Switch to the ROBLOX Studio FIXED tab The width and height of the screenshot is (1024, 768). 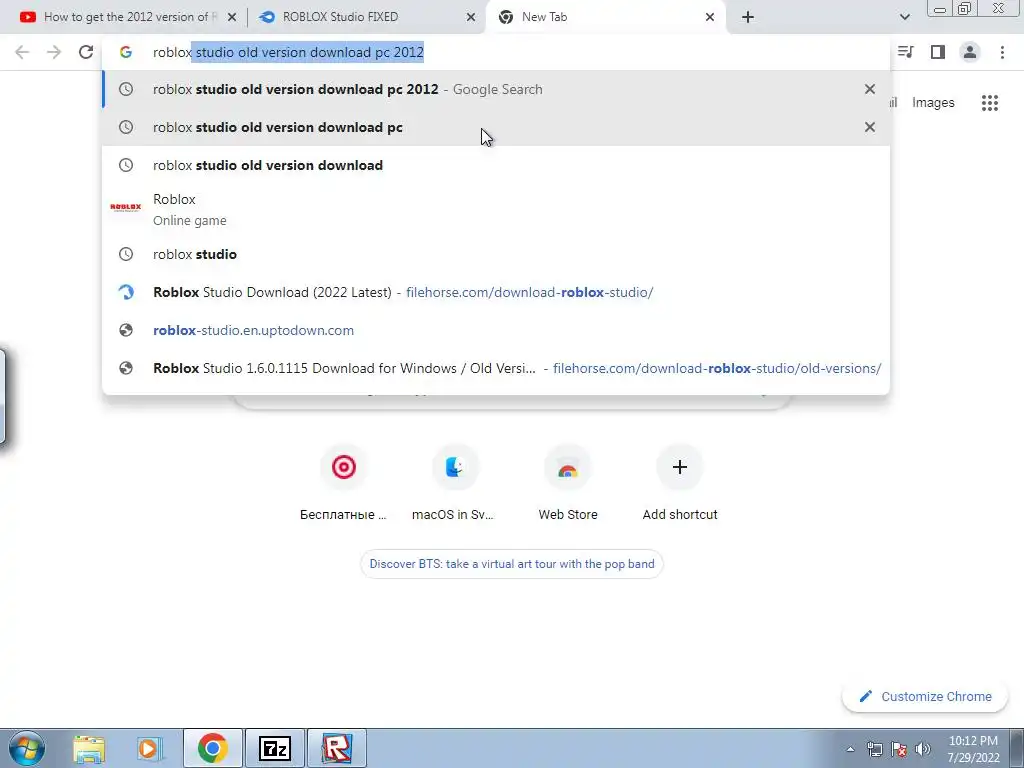point(367,17)
